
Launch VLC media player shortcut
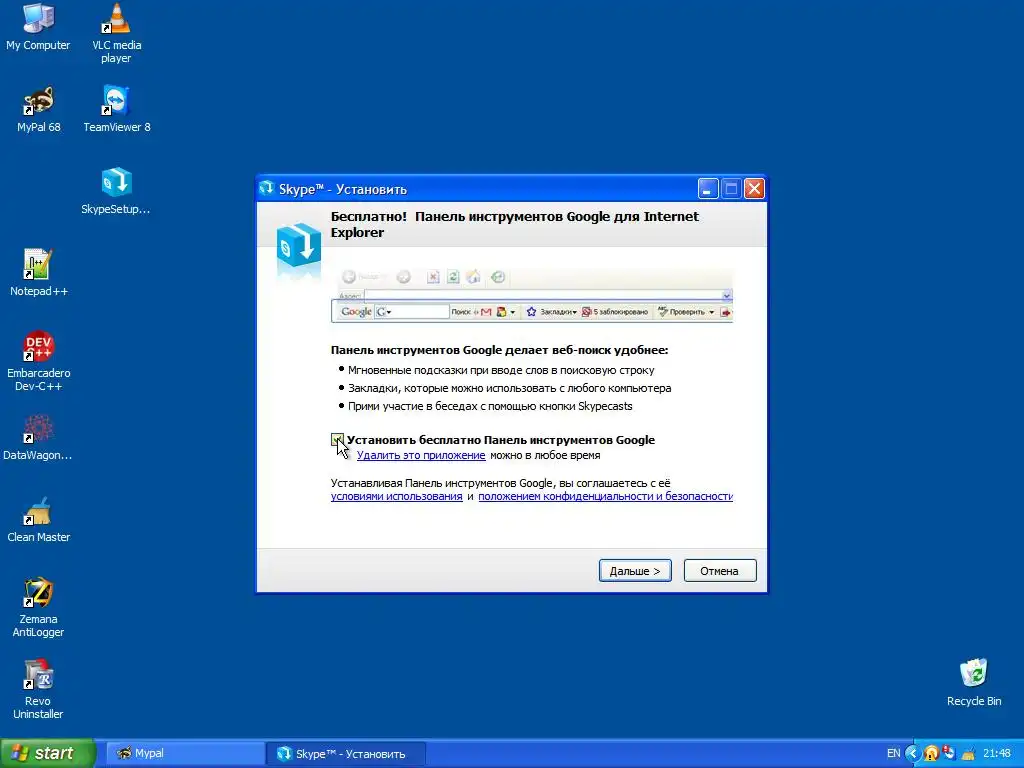(x=116, y=33)
